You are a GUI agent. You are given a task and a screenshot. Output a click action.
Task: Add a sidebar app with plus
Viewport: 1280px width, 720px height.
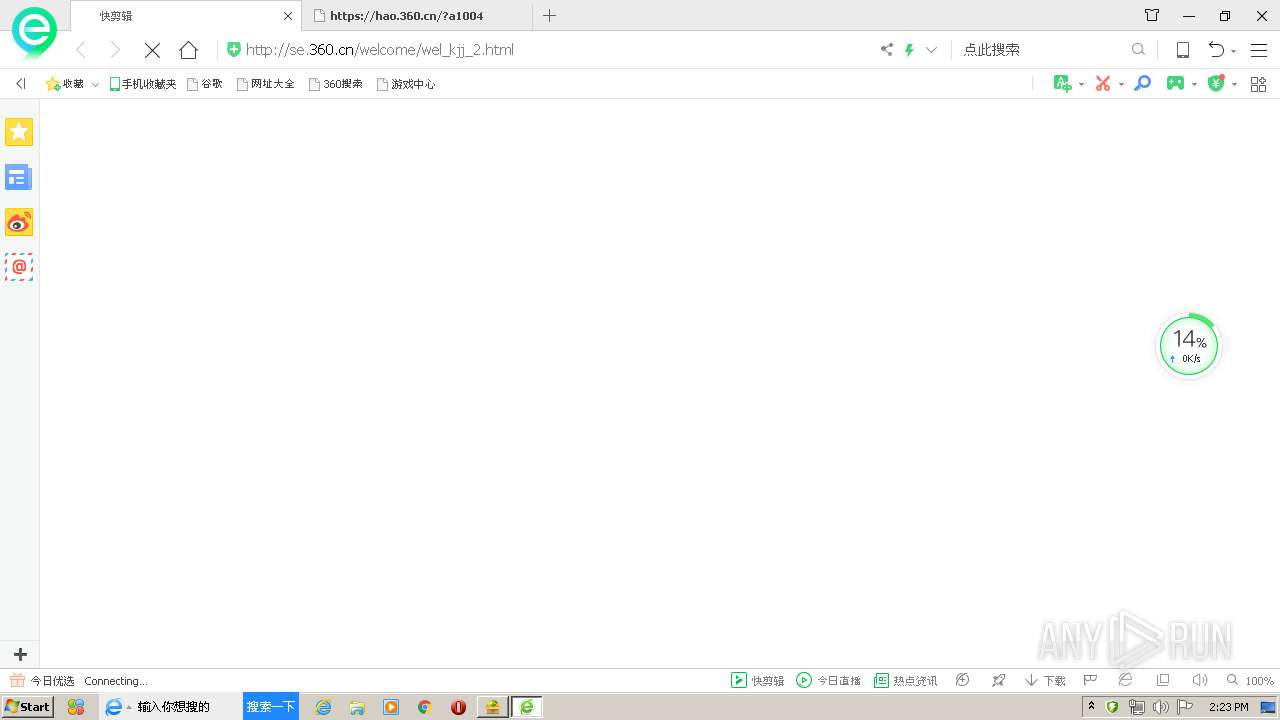[x=20, y=654]
